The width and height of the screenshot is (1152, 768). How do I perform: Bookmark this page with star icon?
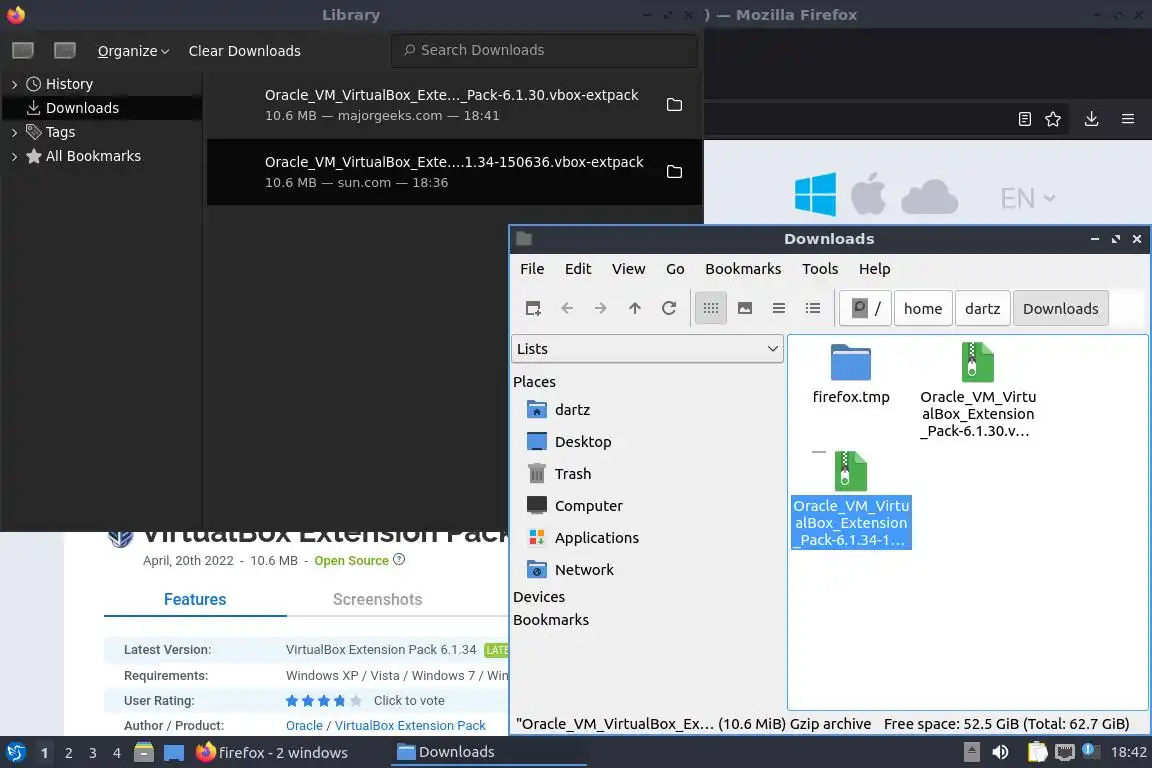point(1053,119)
